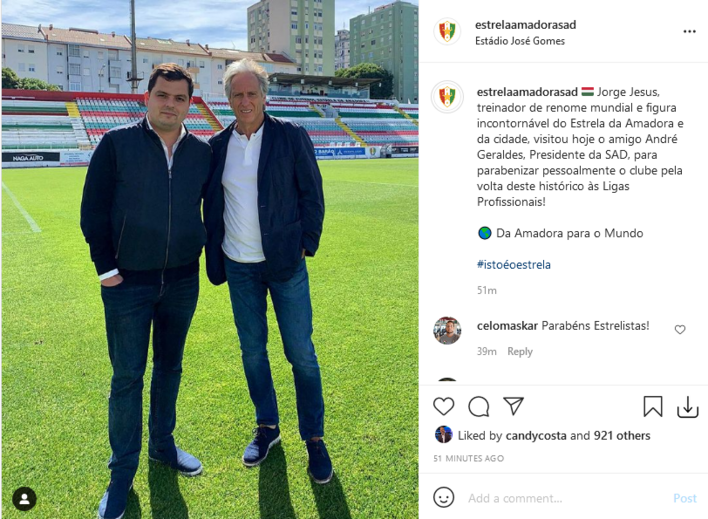The width and height of the screenshot is (708, 519).
Task: Like the post with the heart icon
Action: click(x=443, y=407)
